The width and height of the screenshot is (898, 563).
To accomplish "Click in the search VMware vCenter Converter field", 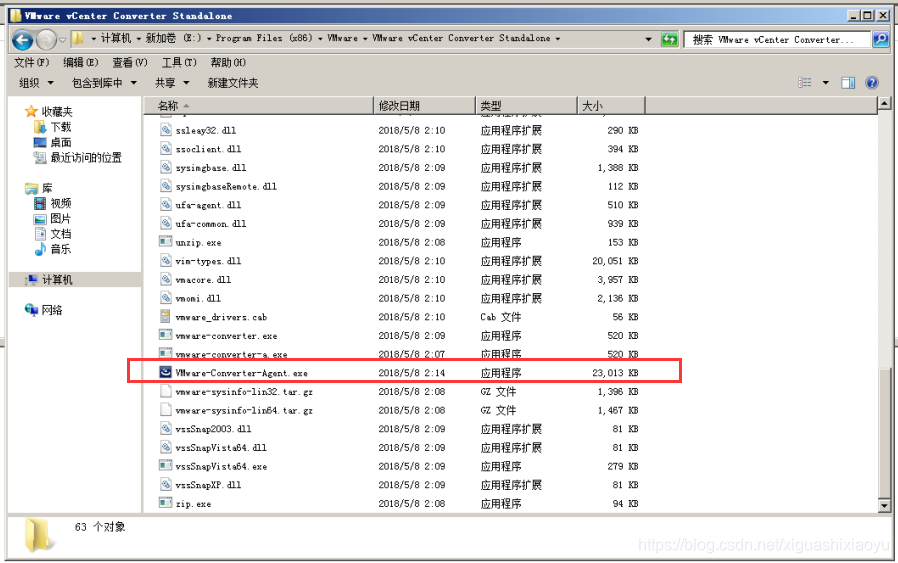I will pos(778,40).
